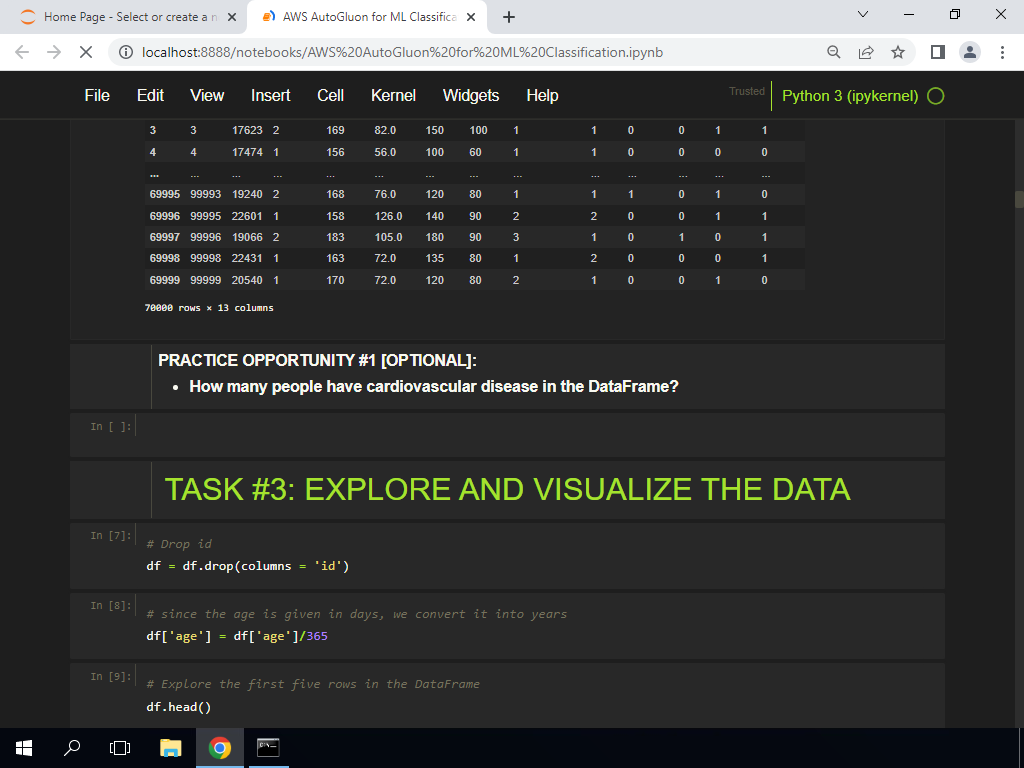The height and width of the screenshot is (768, 1024).
Task: Open the Kernel menu
Action: (x=393, y=95)
